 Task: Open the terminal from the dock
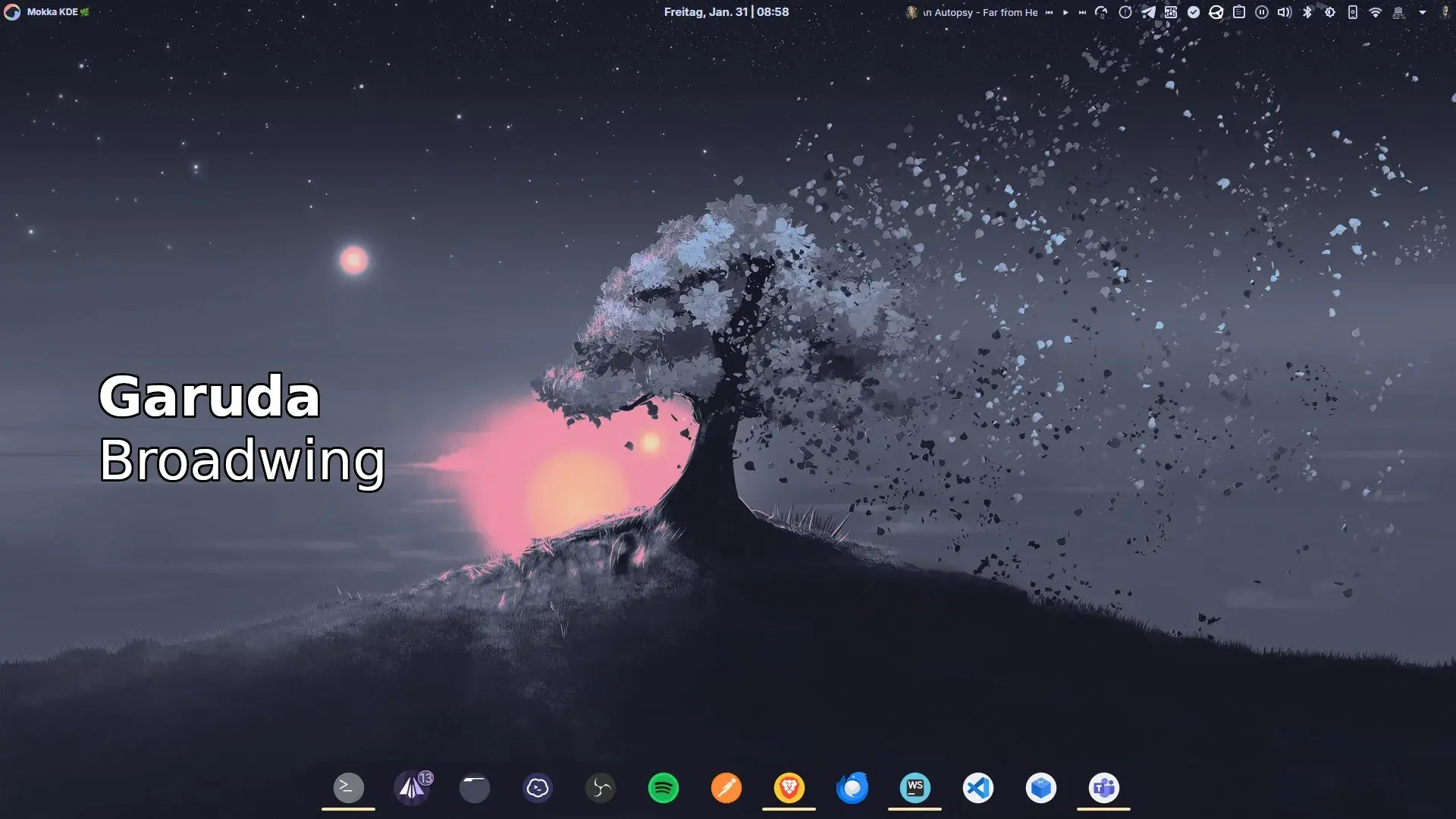coord(348,788)
